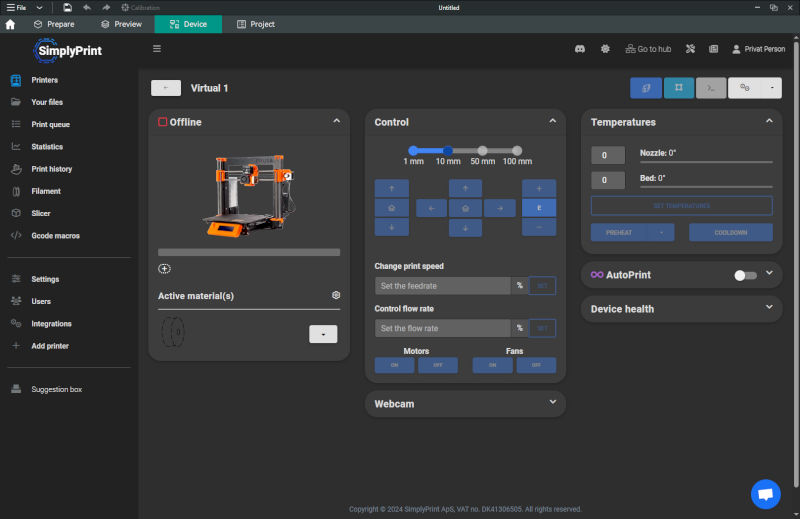Move the Y axis down arrow
Screen dimensions: 800x519
tap(465, 228)
